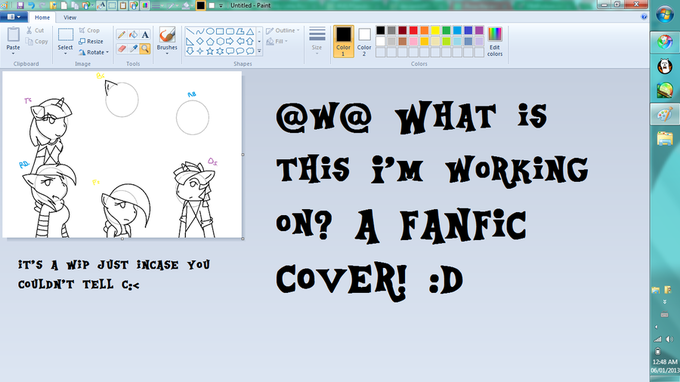Choose the Six-point star shape

point(220,51)
